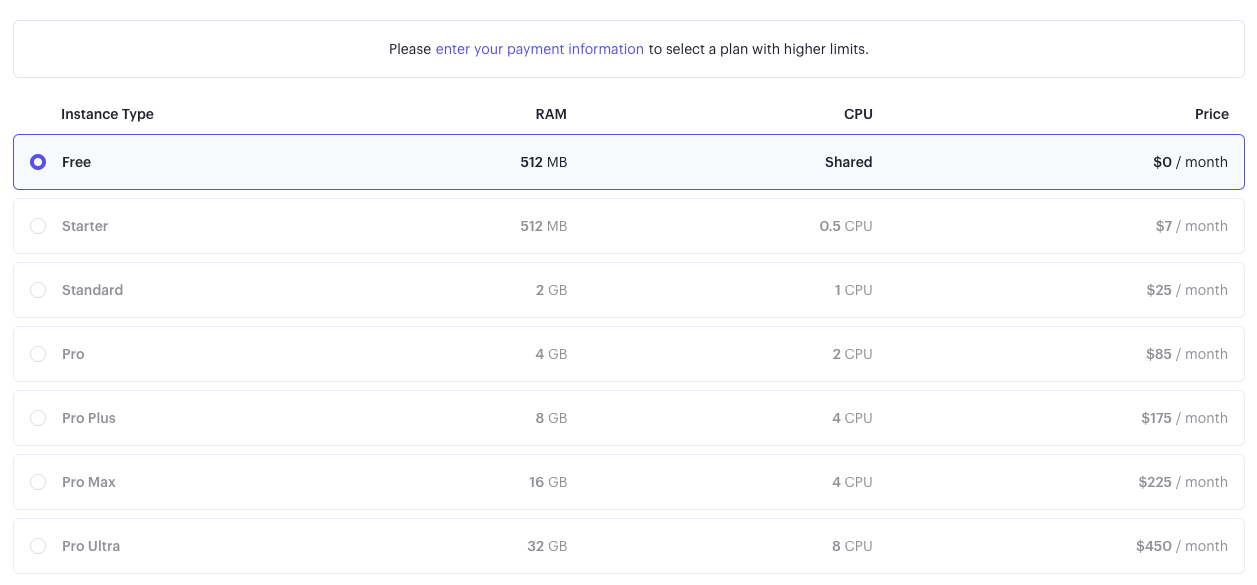
Task: Choose the Pro Max radio button
Action: point(38,482)
